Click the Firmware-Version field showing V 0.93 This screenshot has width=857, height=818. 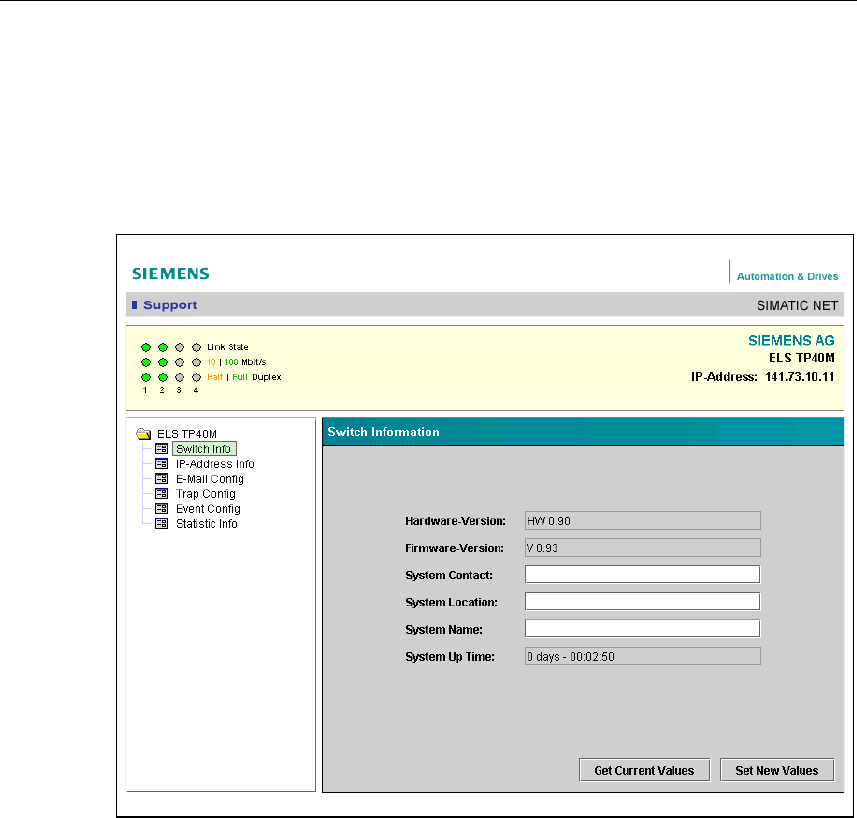(x=643, y=548)
